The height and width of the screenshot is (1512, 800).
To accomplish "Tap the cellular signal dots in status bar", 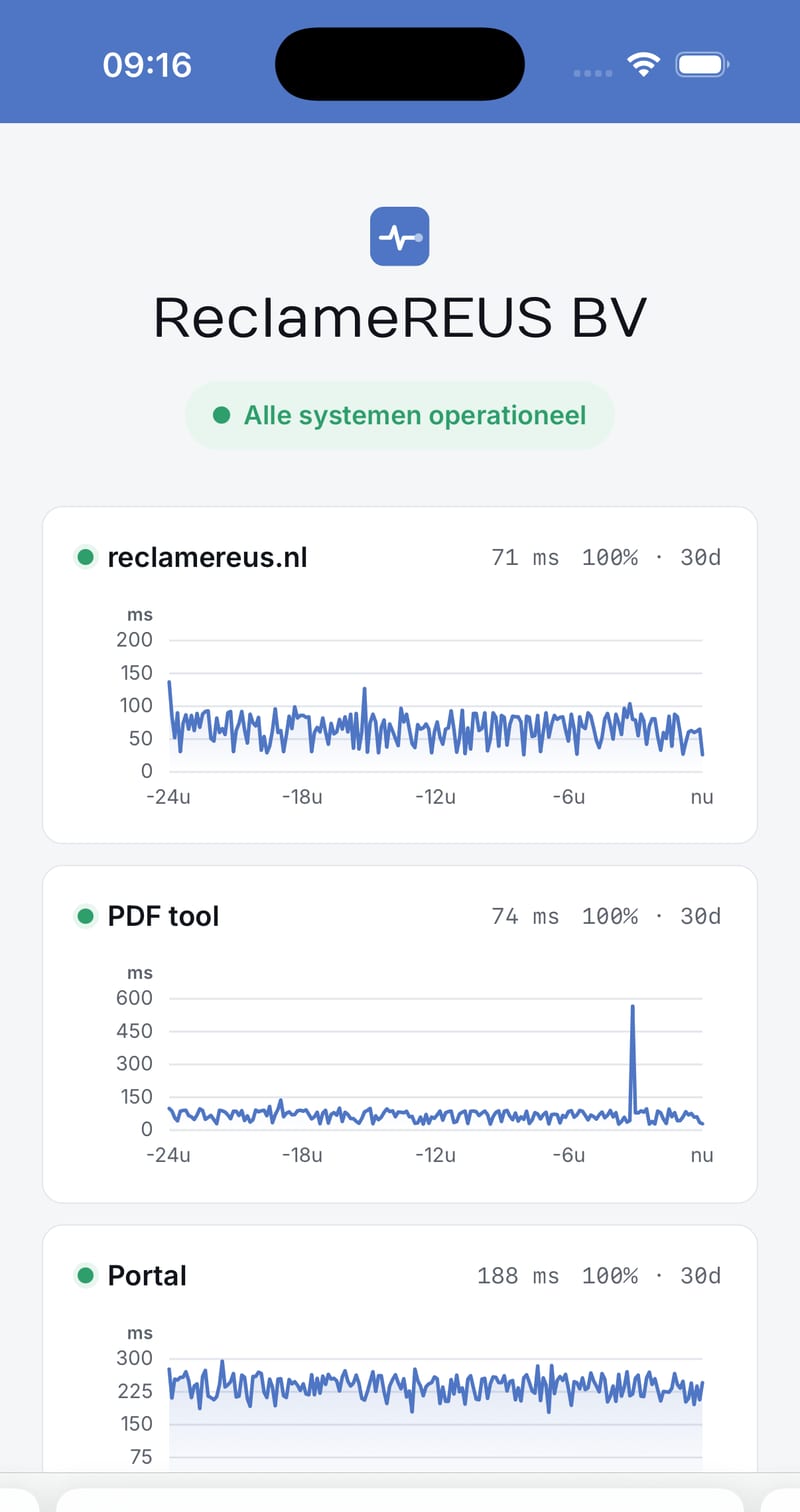I will tap(593, 72).
